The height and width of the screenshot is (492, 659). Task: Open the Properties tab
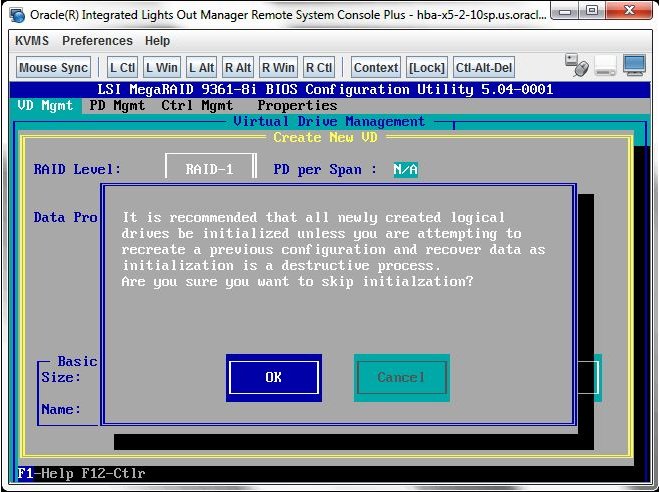[297, 105]
